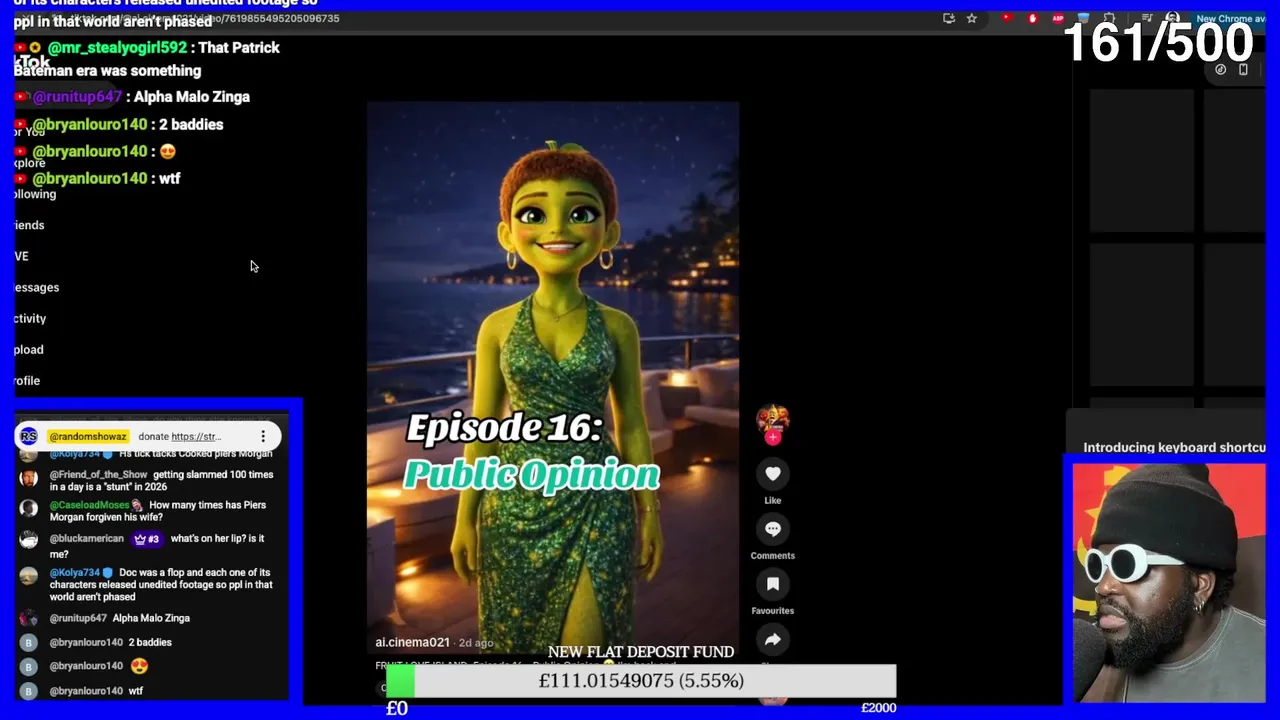Click the crown #3 badge beside bluckamerican
The image size is (1280, 720).
click(146, 539)
